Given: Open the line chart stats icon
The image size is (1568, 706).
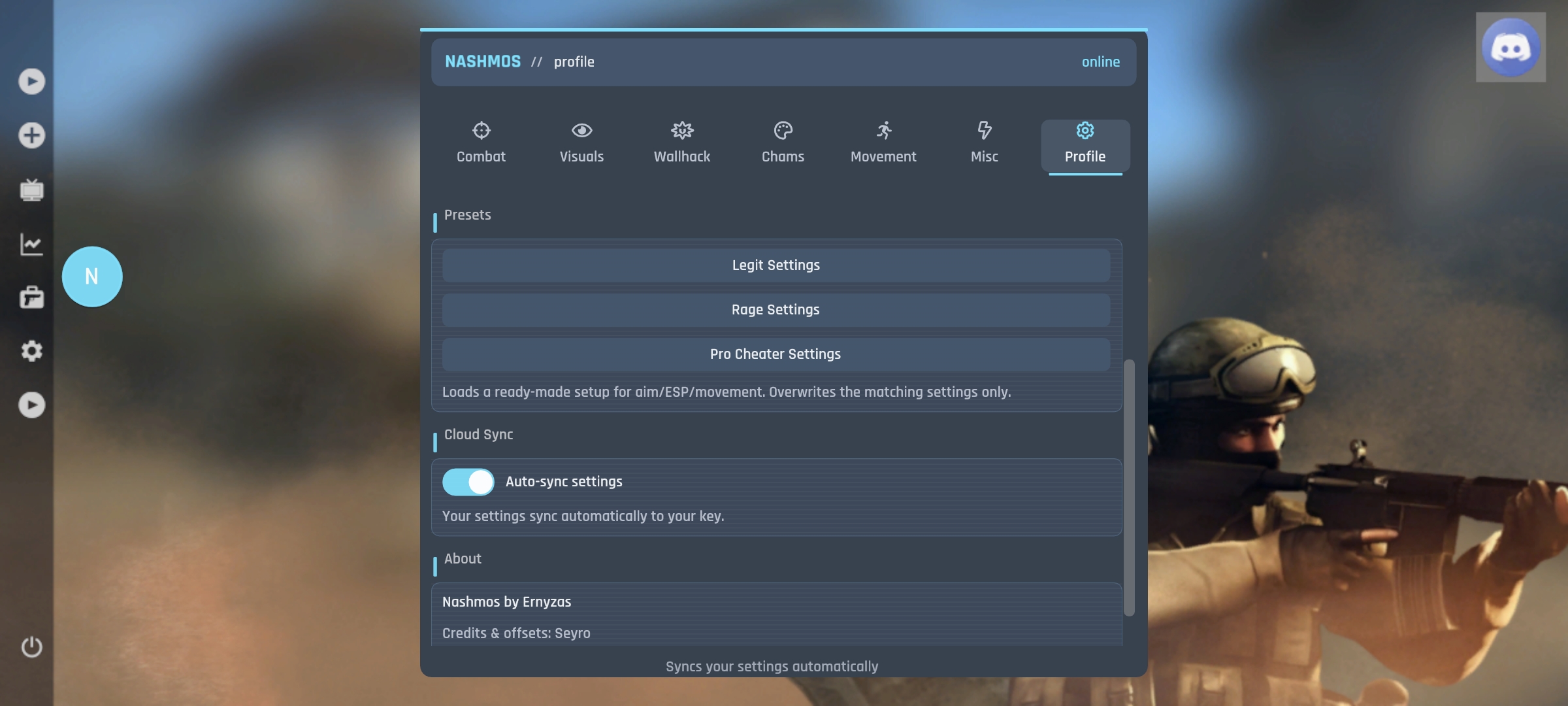Looking at the screenshot, I should tap(31, 244).
